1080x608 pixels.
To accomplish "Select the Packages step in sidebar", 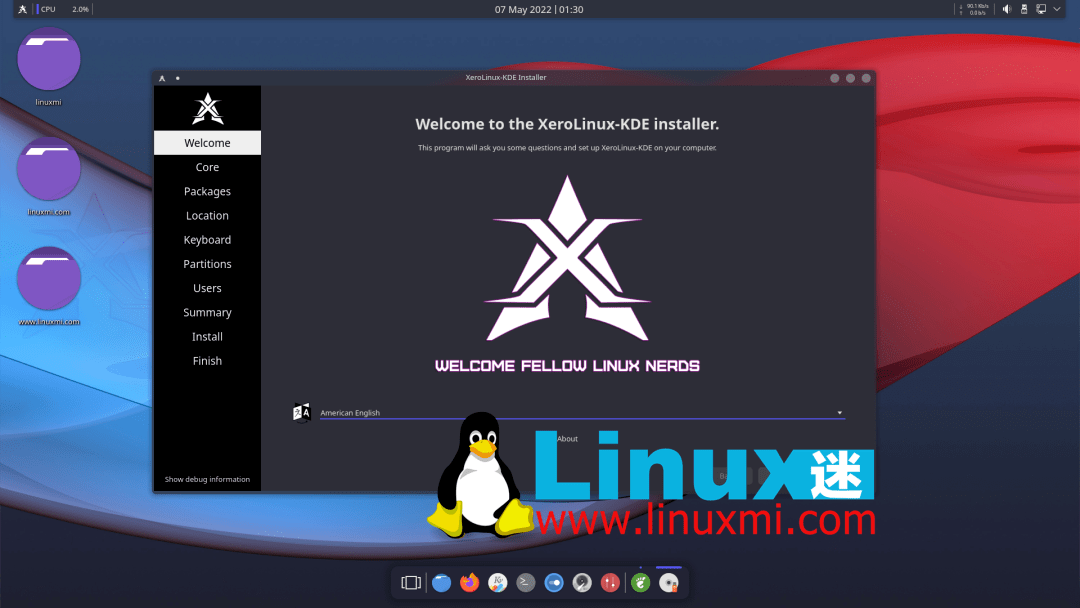I will click(x=207, y=191).
